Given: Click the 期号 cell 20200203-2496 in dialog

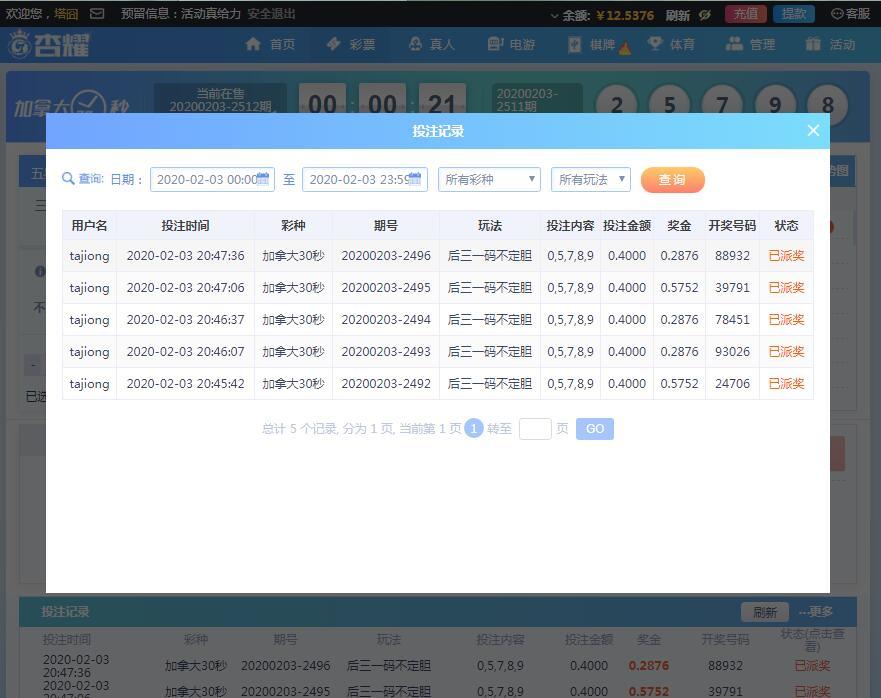Looking at the screenshot, I should [386, 256].
